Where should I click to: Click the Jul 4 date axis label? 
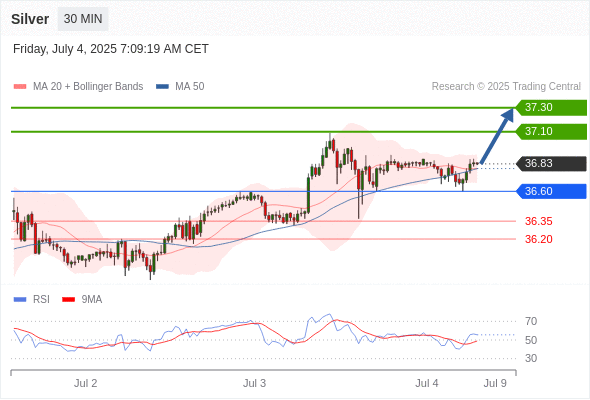pos(427,383)
